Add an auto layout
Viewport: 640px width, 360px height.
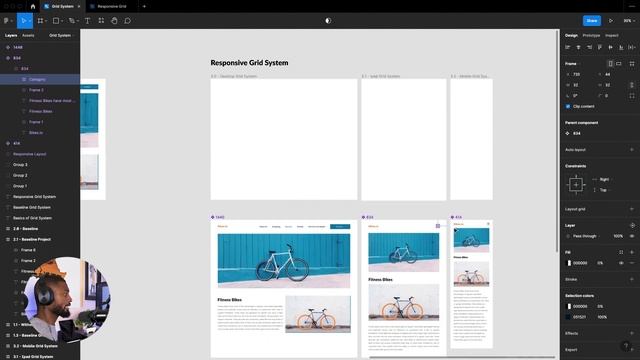632,150
